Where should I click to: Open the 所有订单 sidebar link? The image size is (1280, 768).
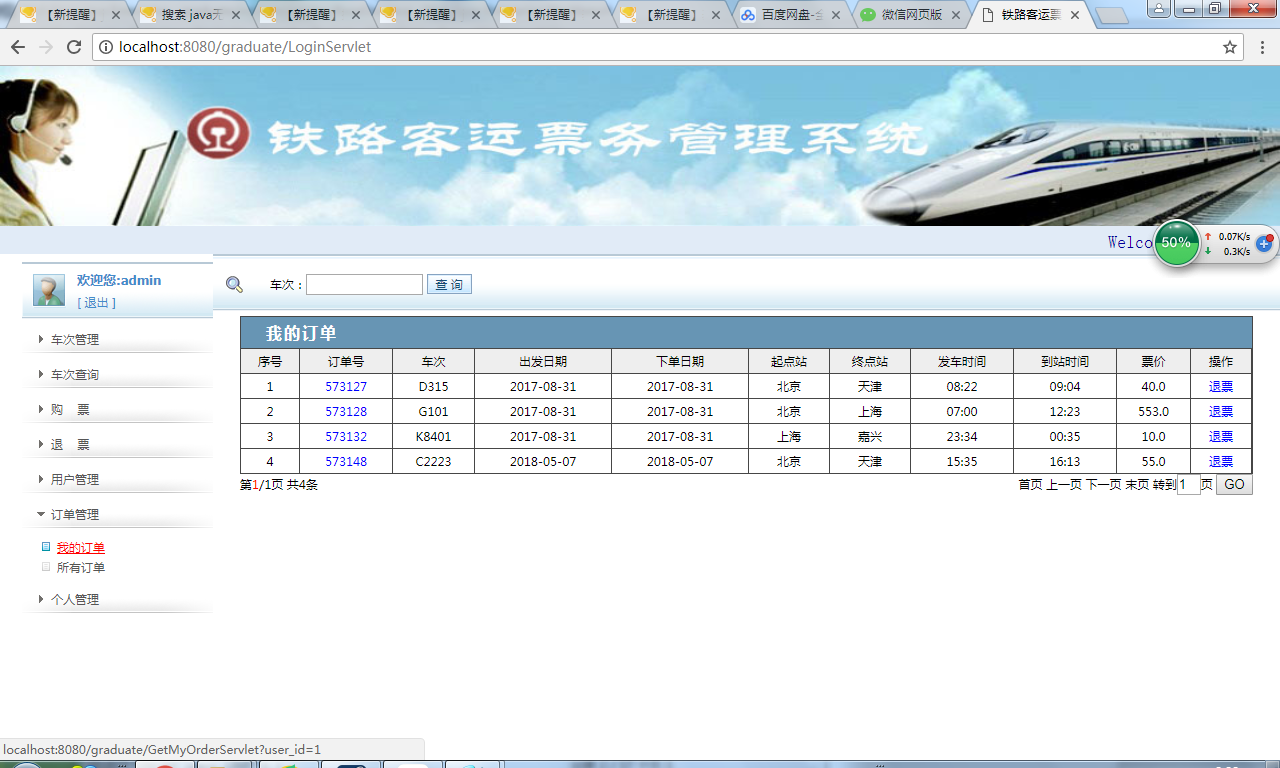pyautogui.click(x=81, y=567)
